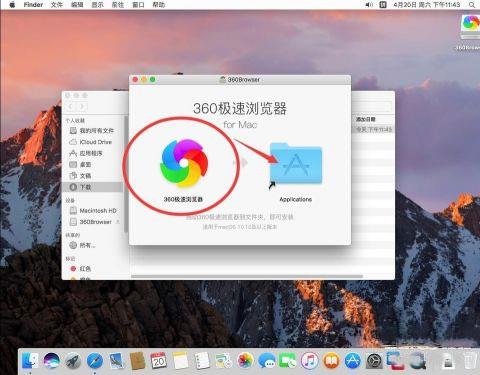480x375 pixels.
Task: Open Spotlight search magnifier in menu bar
Action: click(472, 5)
